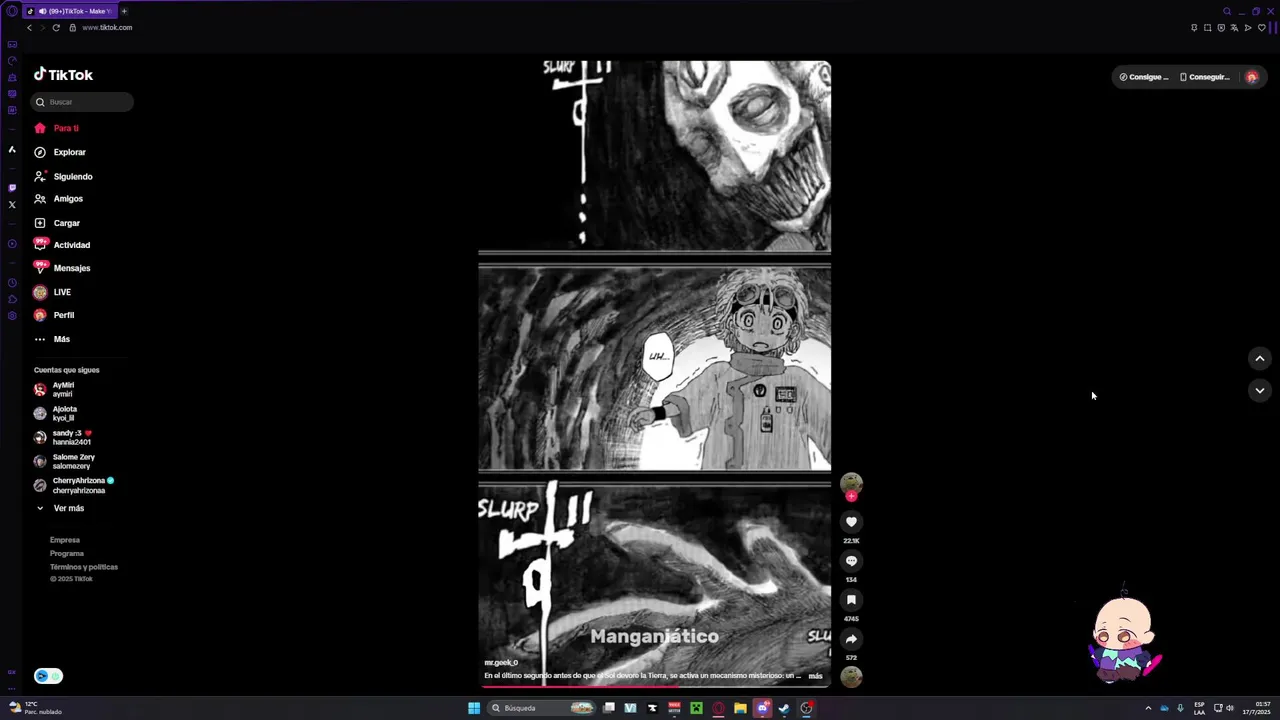The width and height of the screenshot is (1280, 720).
Task: Open the Windows Start menu
Action: click(474, 708)
